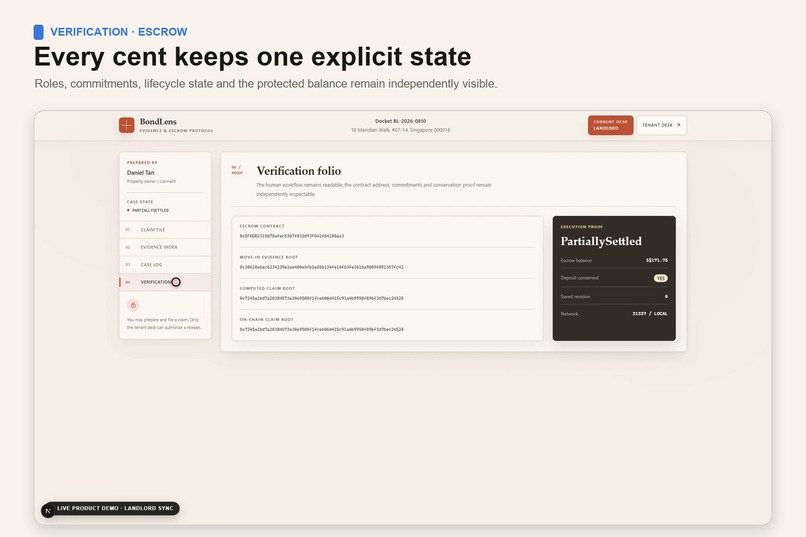The width and height of the screenshot is (806, 537).
Task: Open the Claim File section
Action: coord(165,230)
